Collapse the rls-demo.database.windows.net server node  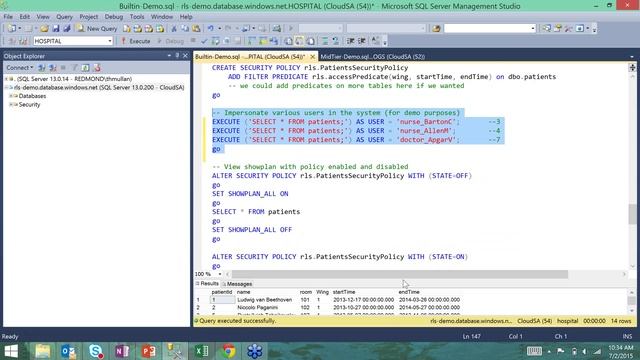point(6,87)
